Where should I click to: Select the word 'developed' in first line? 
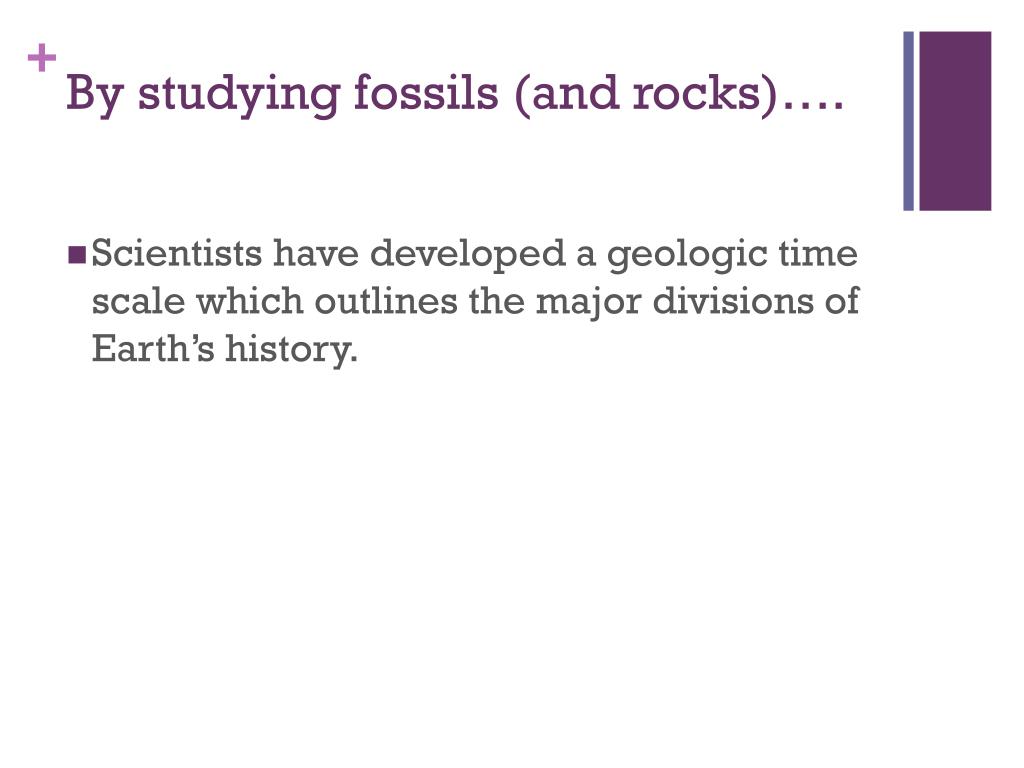click(468, 255)
